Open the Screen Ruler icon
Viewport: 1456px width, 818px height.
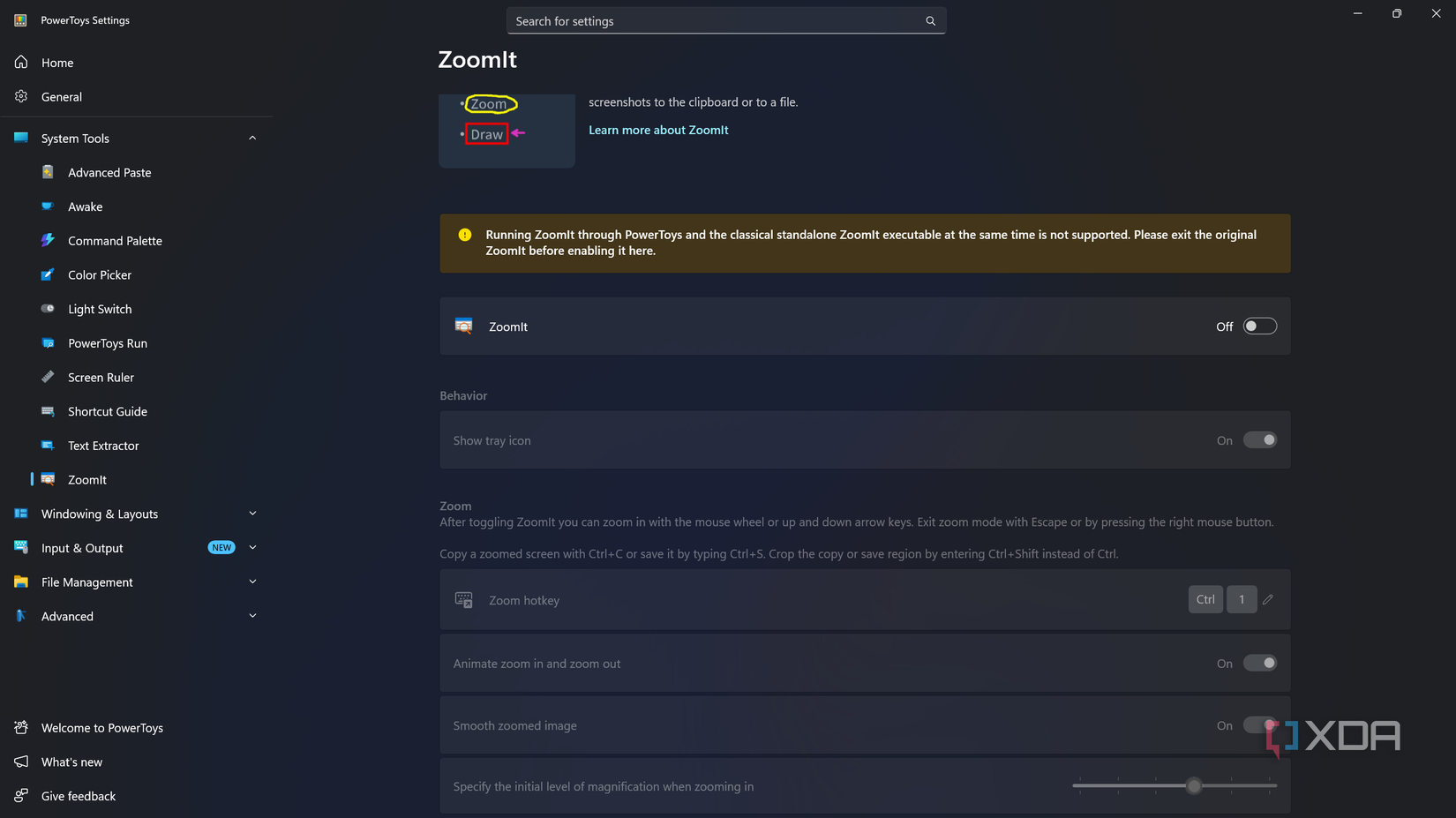(x=48, y=377)
